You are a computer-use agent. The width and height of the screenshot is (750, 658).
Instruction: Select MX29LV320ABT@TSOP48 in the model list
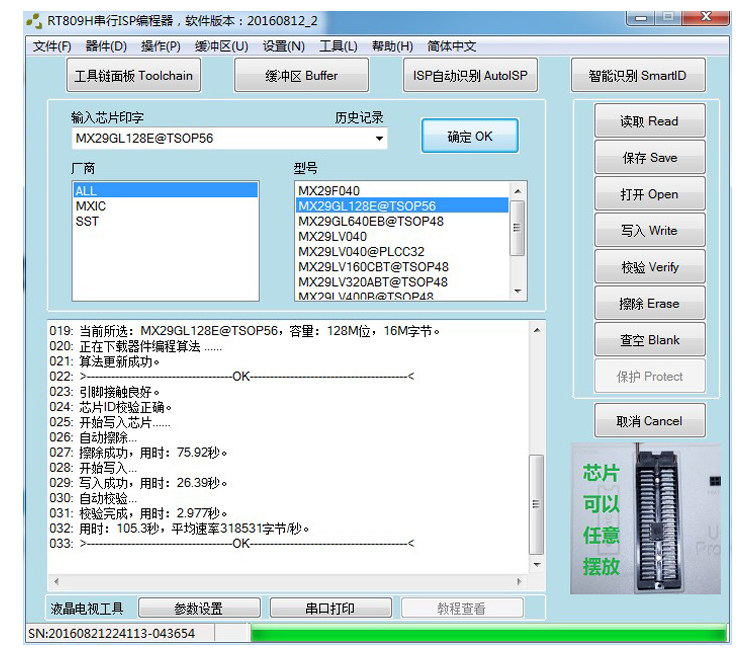[x=402, y=282]
